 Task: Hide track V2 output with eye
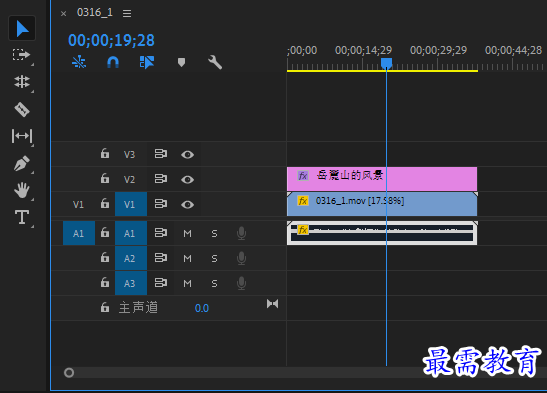click(x=187, y=180)
